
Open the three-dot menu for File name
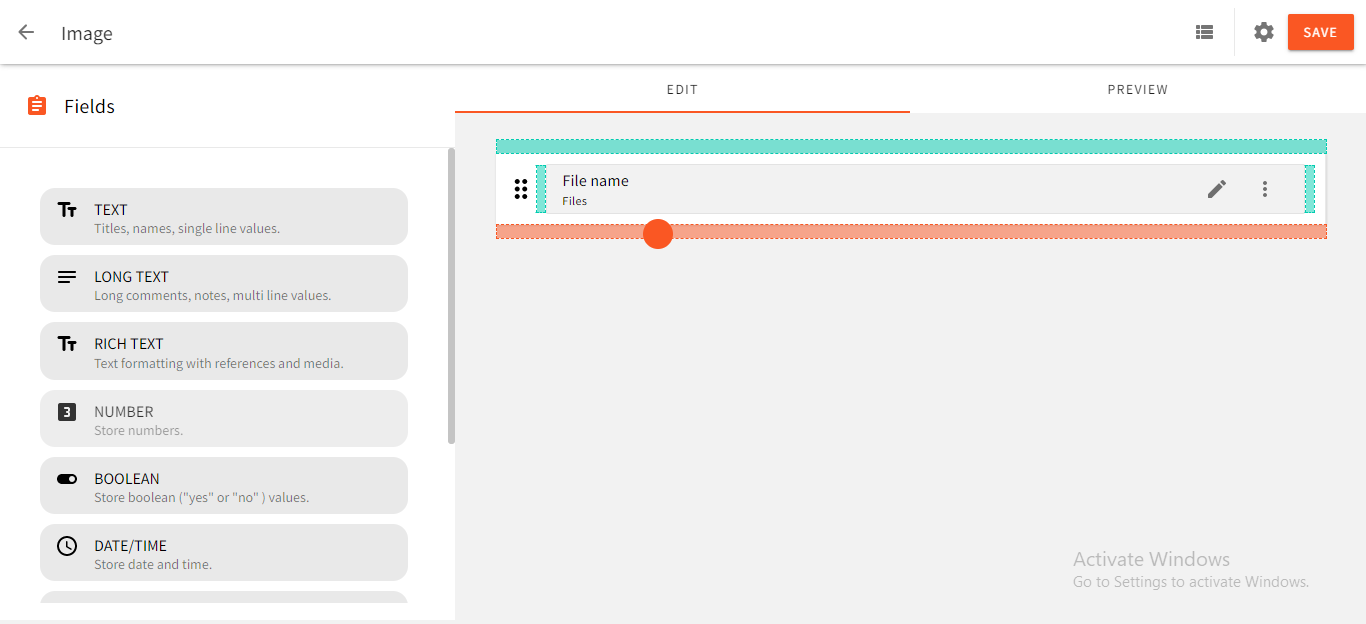click(x=1265, y=189)
